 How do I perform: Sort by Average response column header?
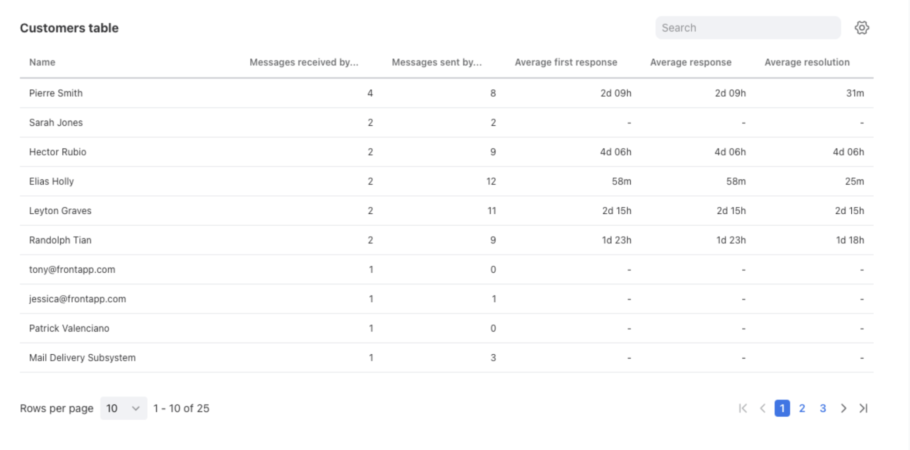coord(691,62)
